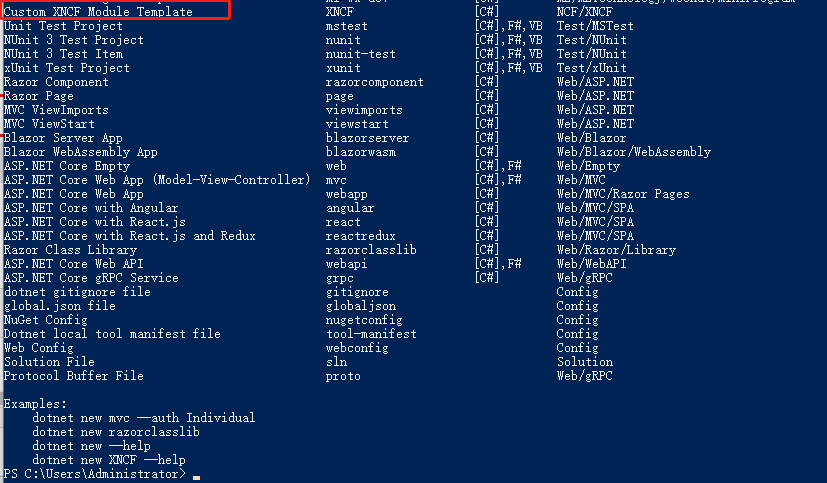Click dotnet new XNCF --help example line
Viewport: 827px width, 483px height.
[x=109, y=460]
